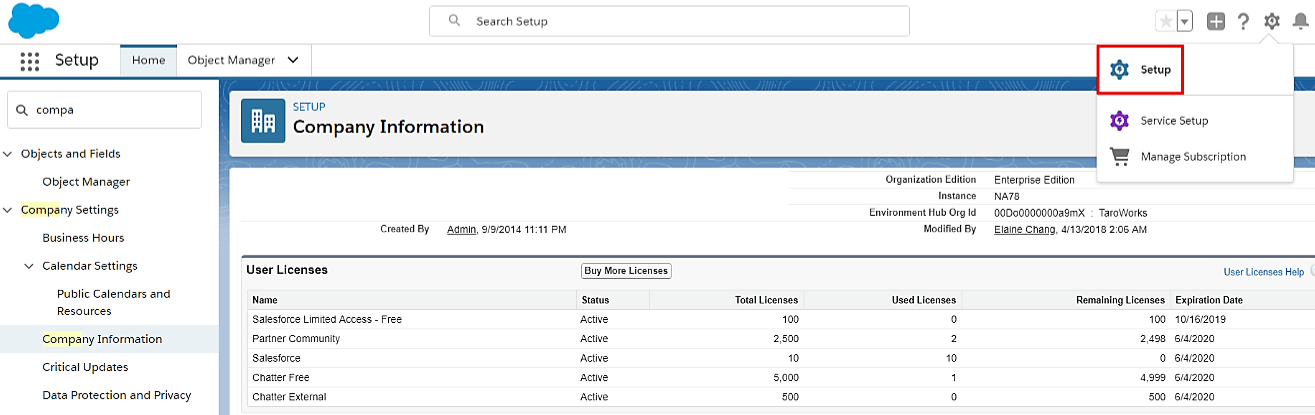Click the Salesforce cloud logo
The height and width of the screenshot is (415, 1315).
[x=34, y=20]
